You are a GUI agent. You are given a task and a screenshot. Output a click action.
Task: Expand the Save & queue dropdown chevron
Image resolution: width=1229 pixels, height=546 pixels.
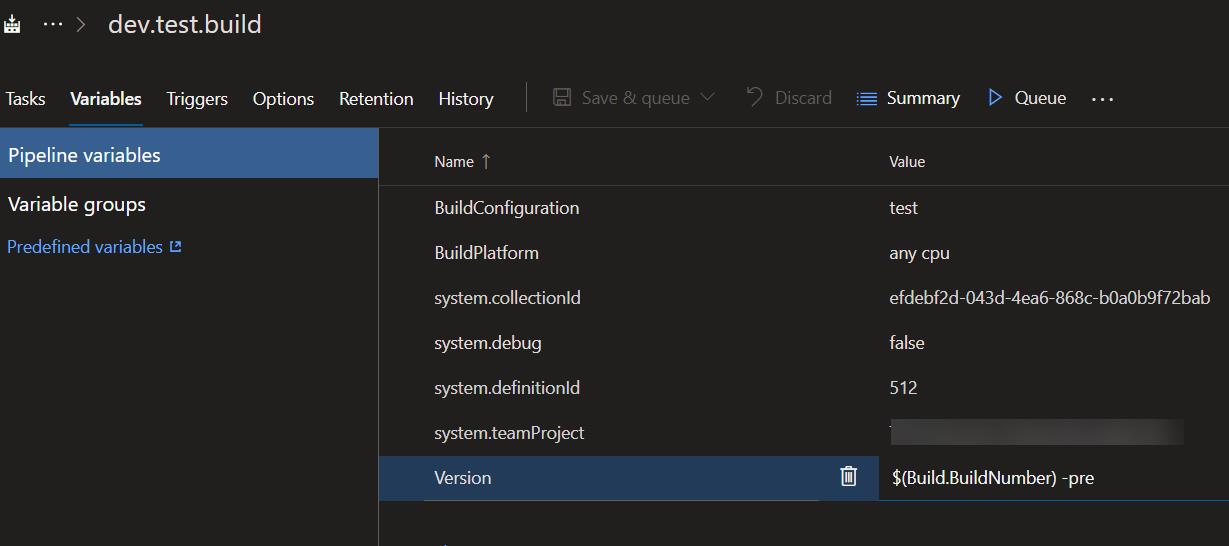pos(708,98)
